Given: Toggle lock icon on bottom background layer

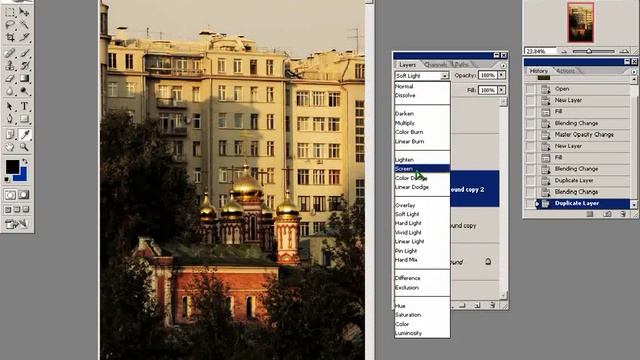Looking at the screenshot, I should click(x=488, y=262).
